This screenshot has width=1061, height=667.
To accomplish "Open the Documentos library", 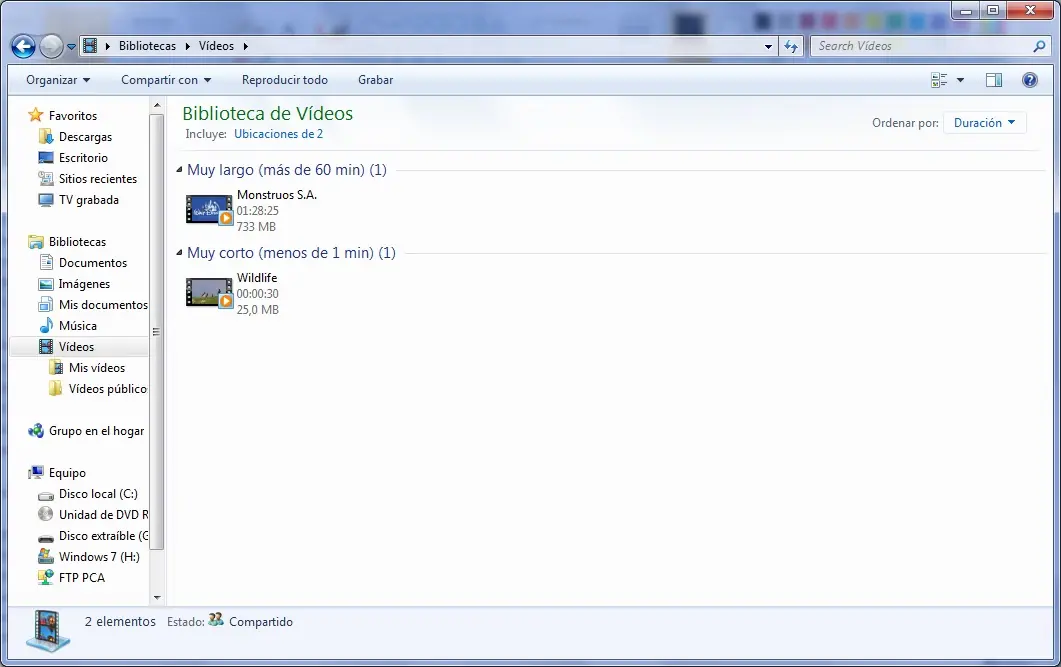I will (93, 262).
